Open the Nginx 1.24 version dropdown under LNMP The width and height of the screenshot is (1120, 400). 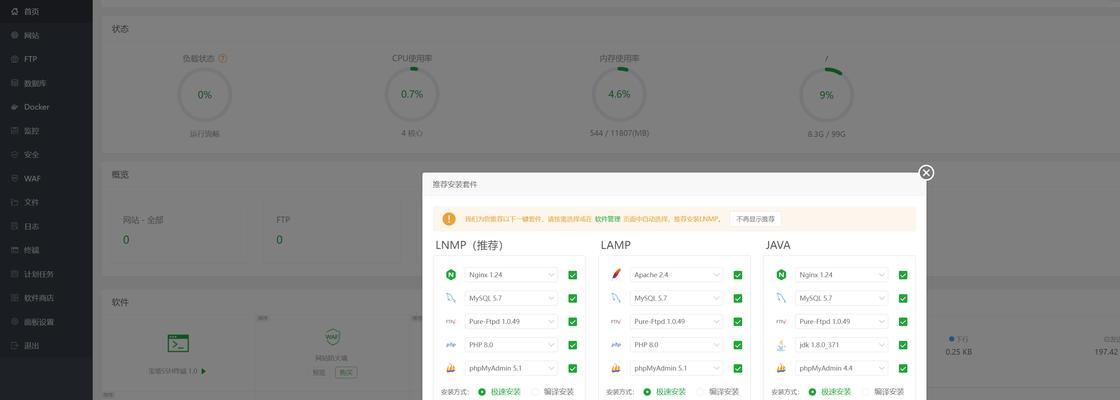[511, 275]
